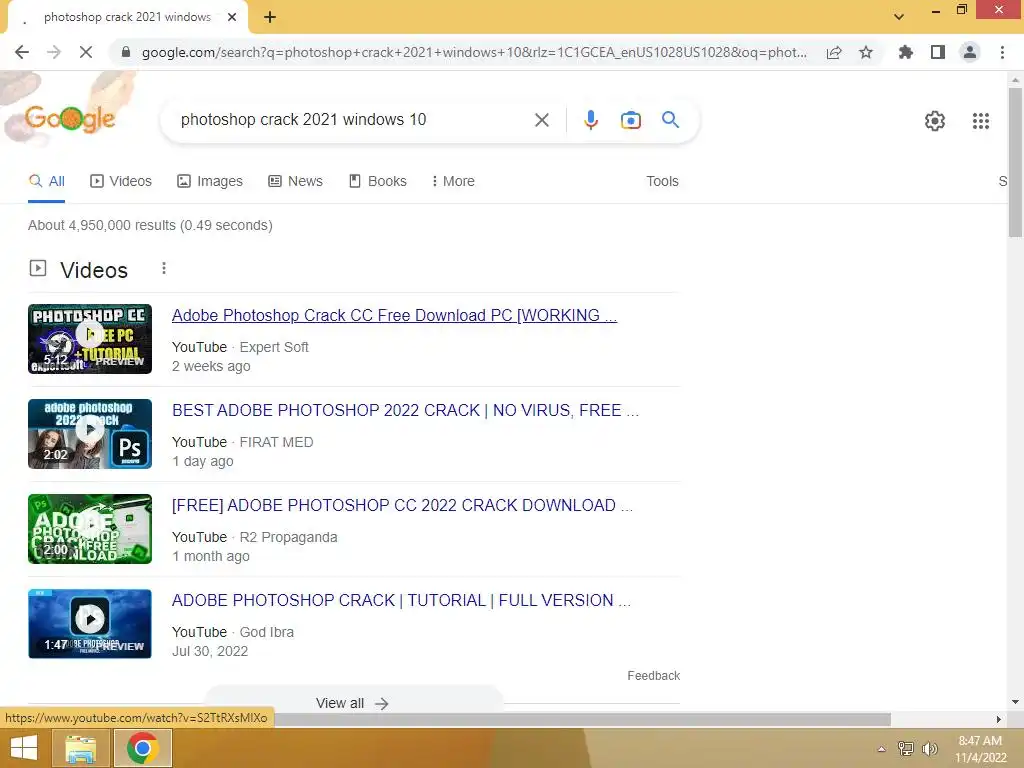The image size is (1024, 768).
Task: Open Adobe Photoshop Crack CC Free Download link
Action: tap(394, 315)
